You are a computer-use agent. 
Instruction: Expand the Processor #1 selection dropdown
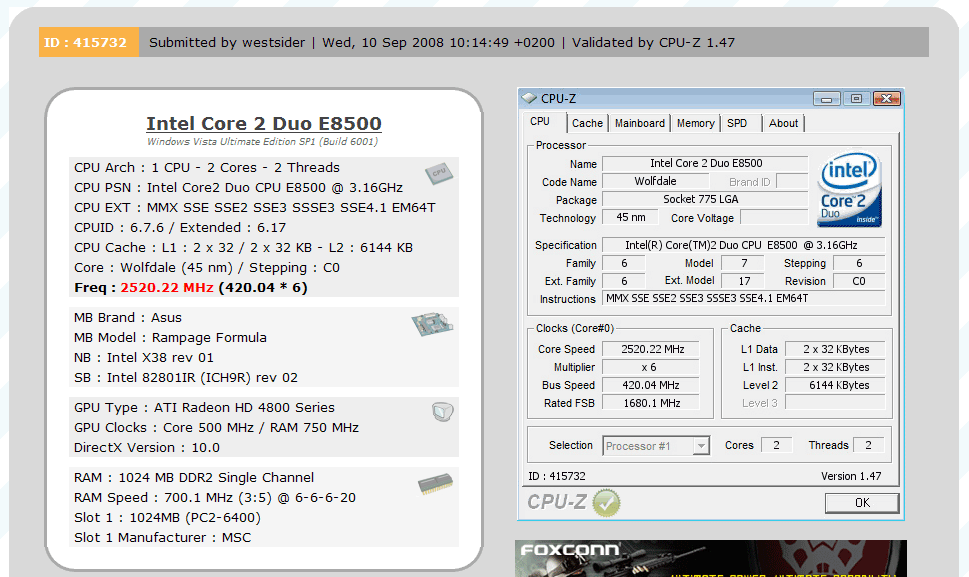coord(701,446)
